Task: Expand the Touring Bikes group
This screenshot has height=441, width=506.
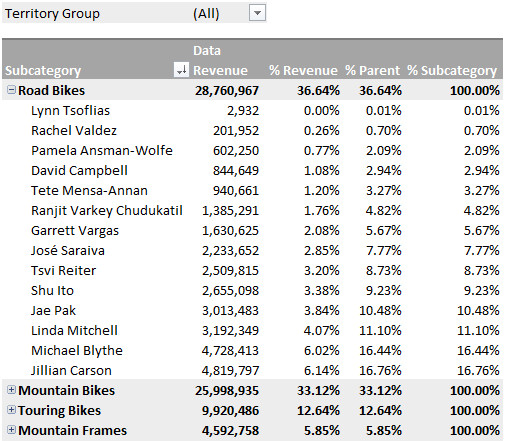Action: tap(11, 410)
